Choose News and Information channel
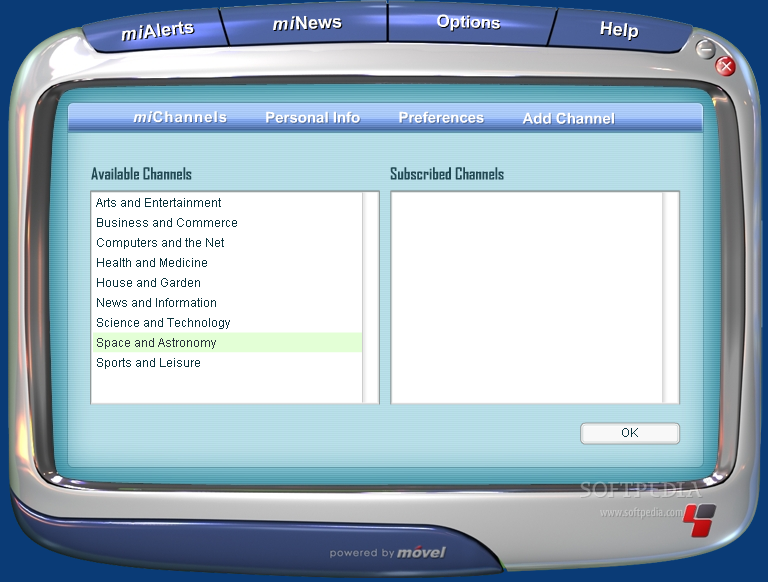Image resolution: width=768 pixels, height=582 pixels. click(x=227, y=303)
